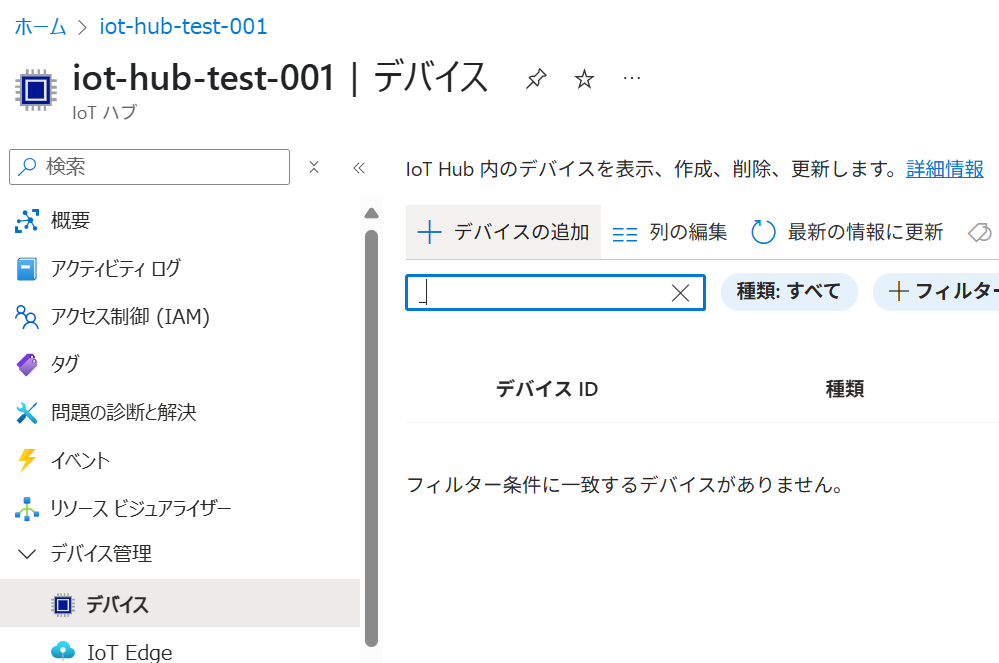
Task: Collapse the sidebar with double chevron
Action: pos(359,168)
